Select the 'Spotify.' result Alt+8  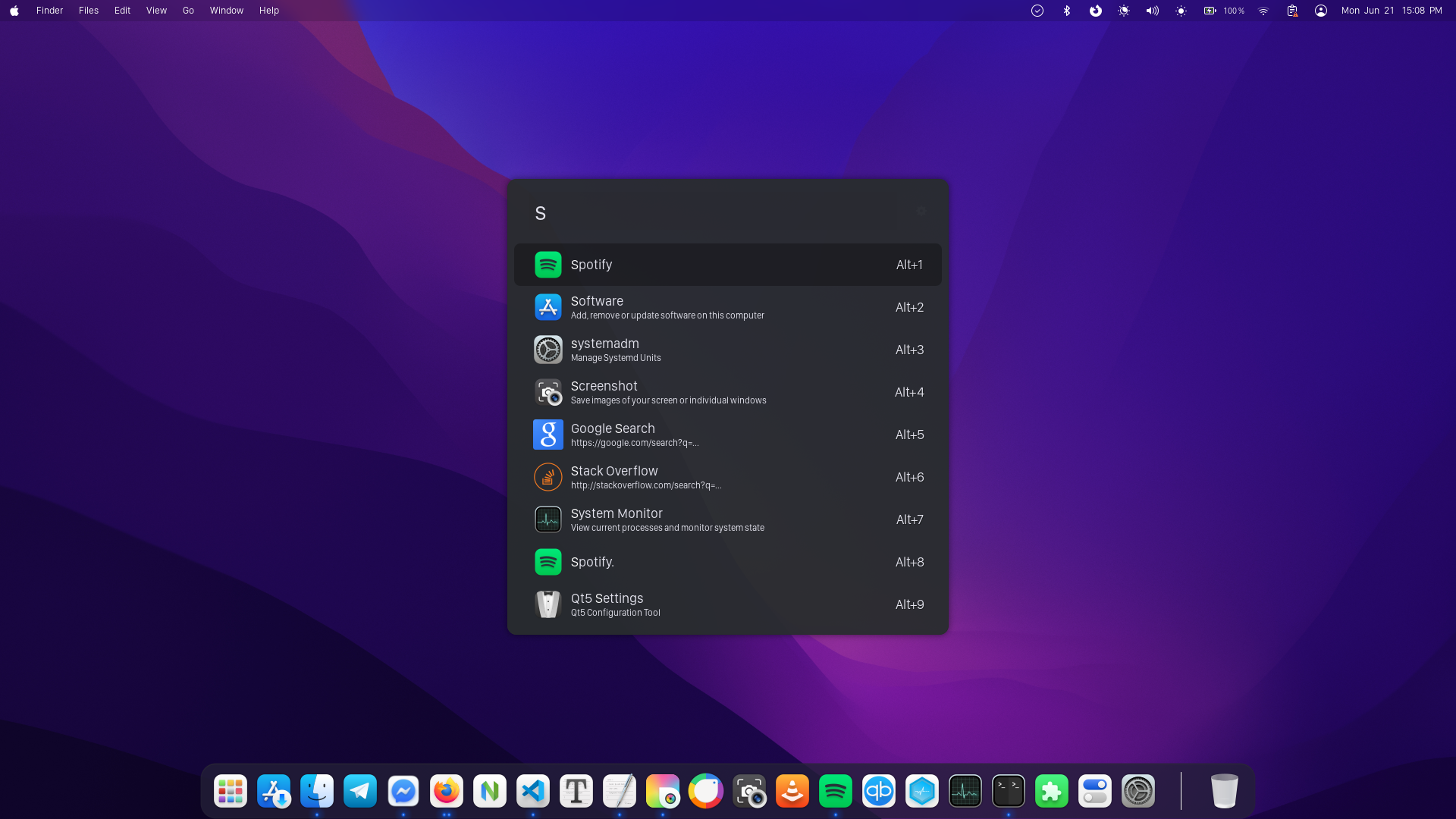coord(728,562)
